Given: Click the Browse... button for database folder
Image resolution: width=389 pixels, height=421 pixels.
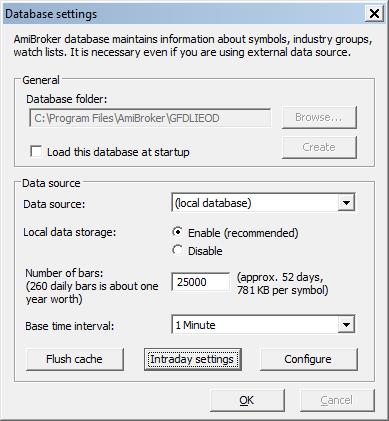Looking at the screenshot, I should 319,117.
